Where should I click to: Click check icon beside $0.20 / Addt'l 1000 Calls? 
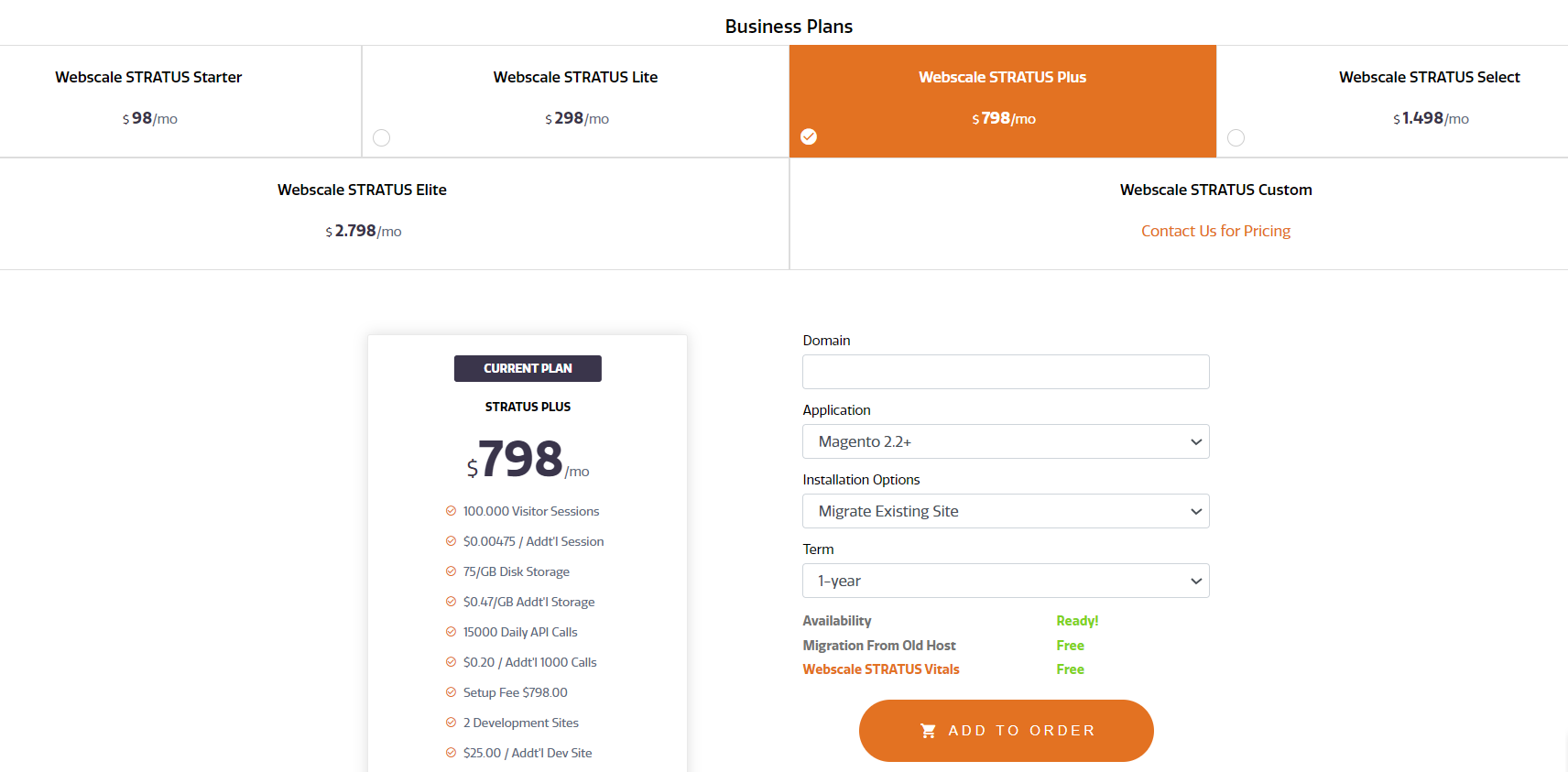pos(451,662)
